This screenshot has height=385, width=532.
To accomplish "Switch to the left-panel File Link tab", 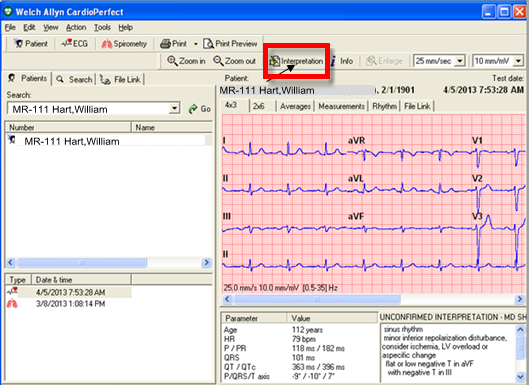I will click(120, 79).
